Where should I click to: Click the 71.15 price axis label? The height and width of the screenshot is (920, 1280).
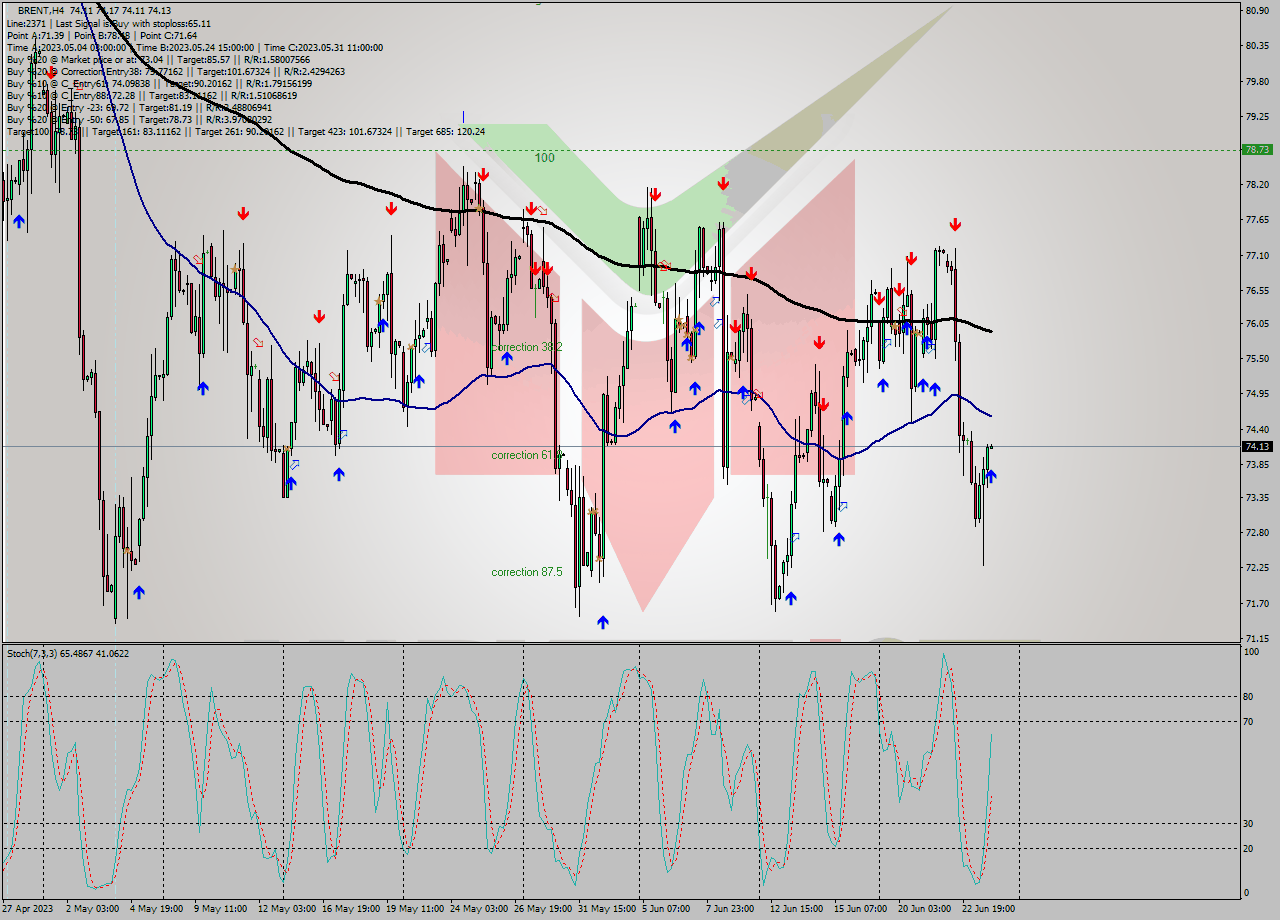[x=1257, y=638]
